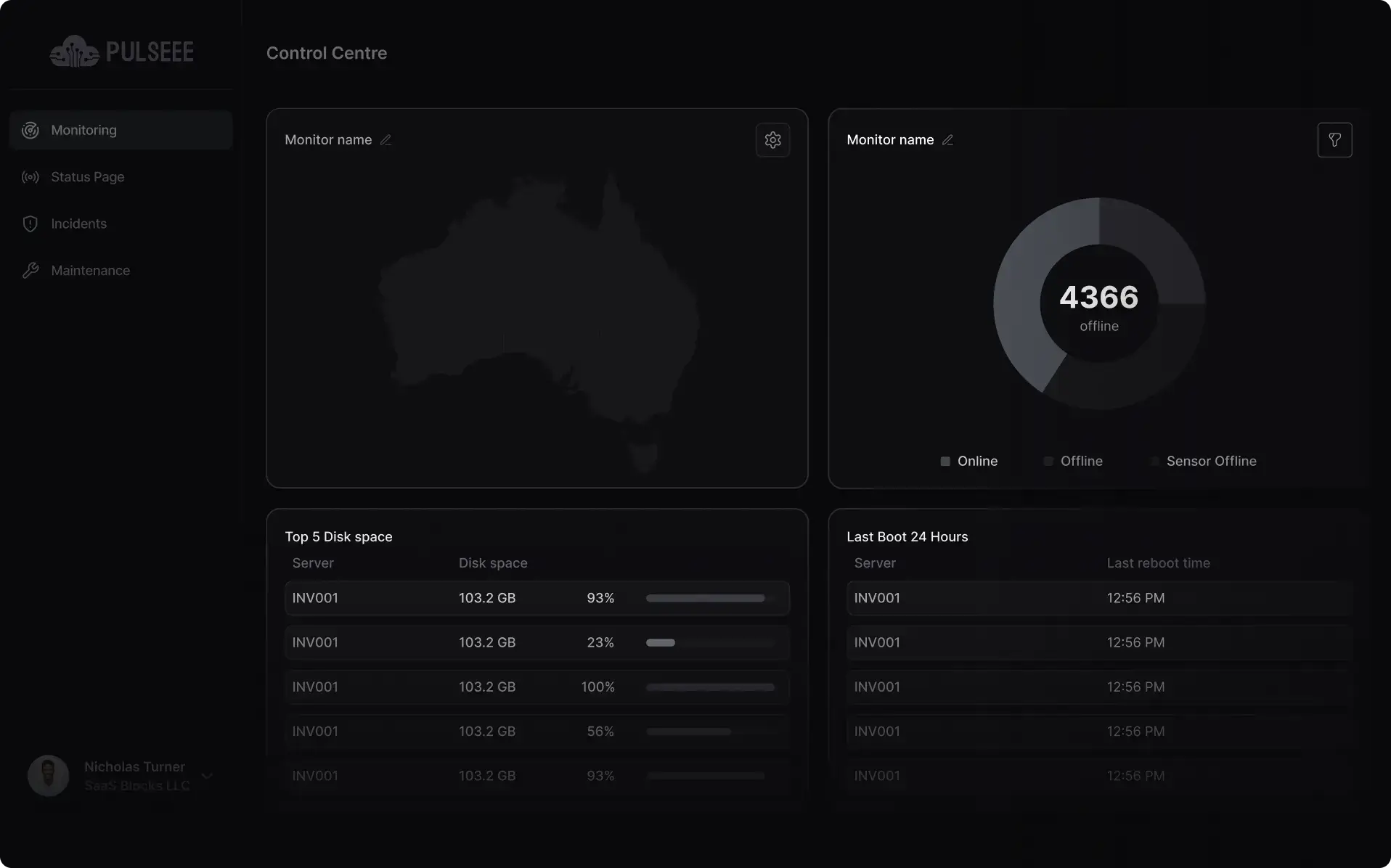
Task: Edit the map monitor name pencil icon
Action: click(386, 140)
